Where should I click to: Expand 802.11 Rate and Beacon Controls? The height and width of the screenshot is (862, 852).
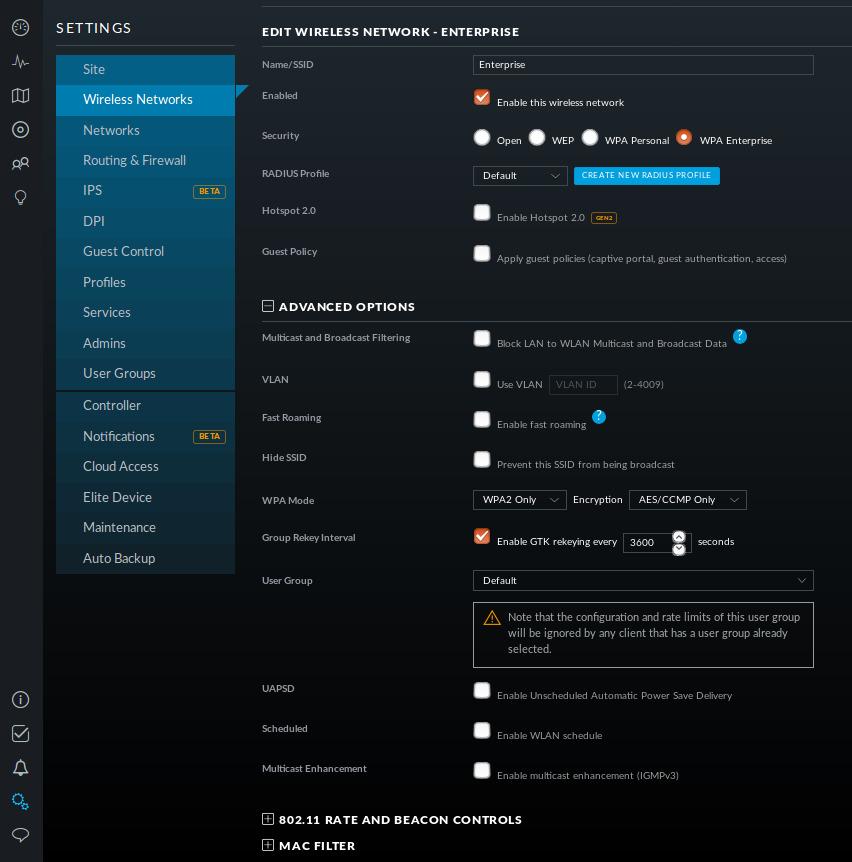coord(268,819)
